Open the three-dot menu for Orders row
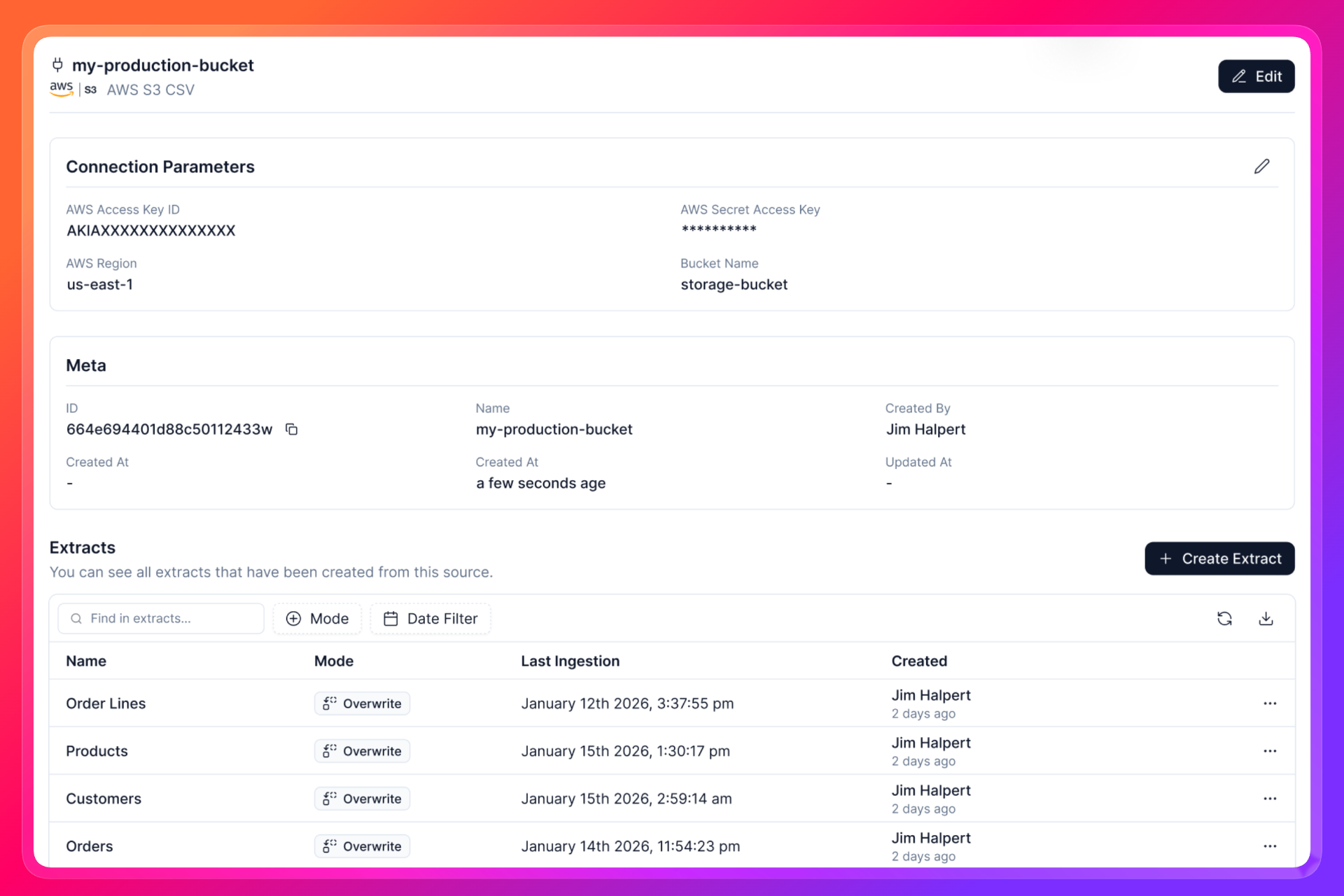The width and height of the screenshot is (1344, 896). [1270, 846]
